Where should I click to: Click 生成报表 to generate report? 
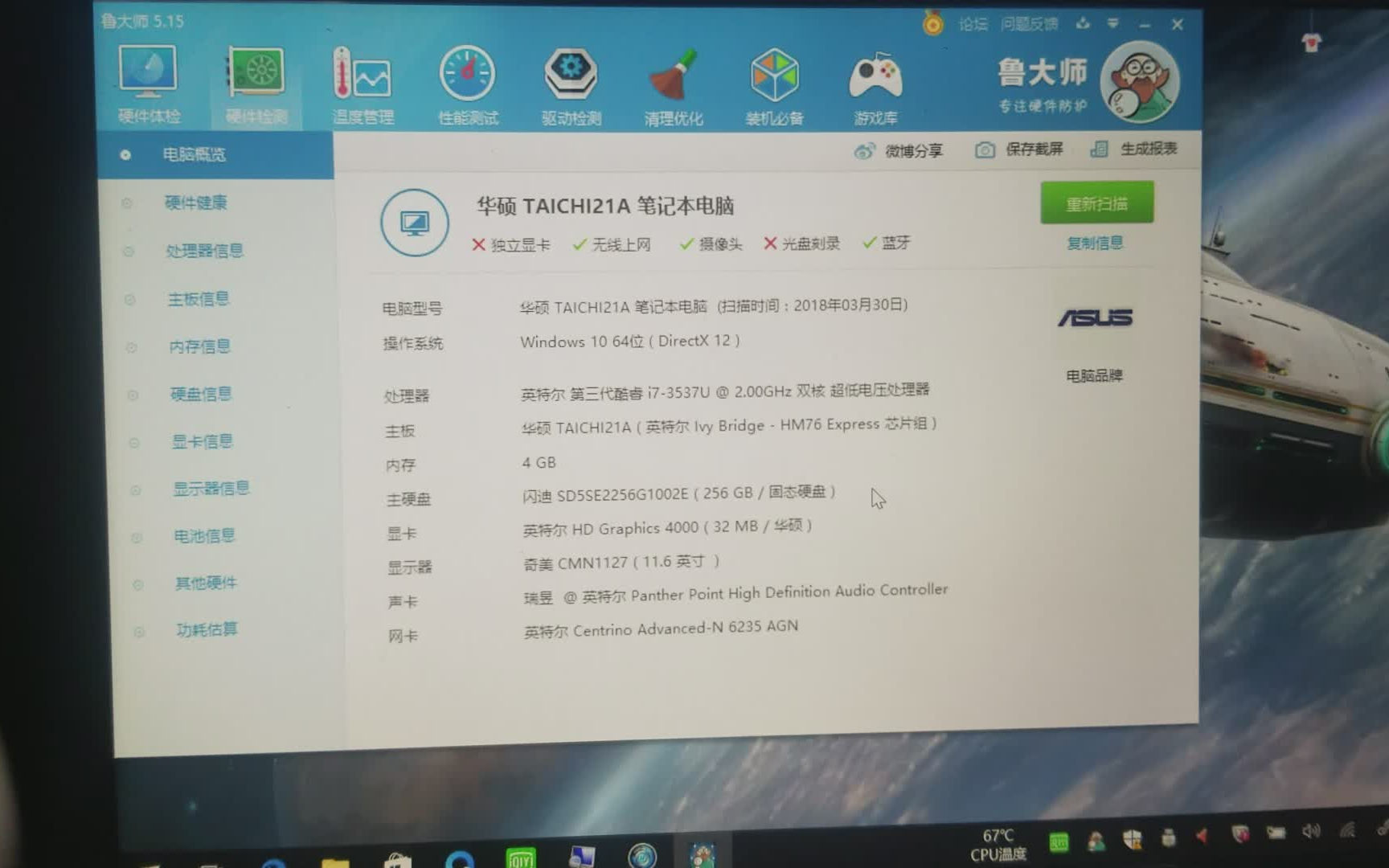[x=1134, y=149]
